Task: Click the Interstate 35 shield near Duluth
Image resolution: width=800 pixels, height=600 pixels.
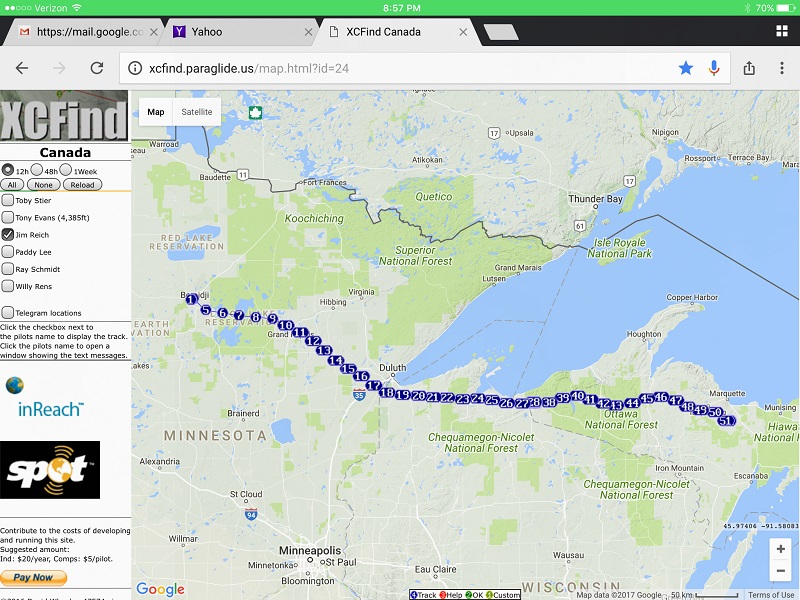Action: tap(359, 394)
